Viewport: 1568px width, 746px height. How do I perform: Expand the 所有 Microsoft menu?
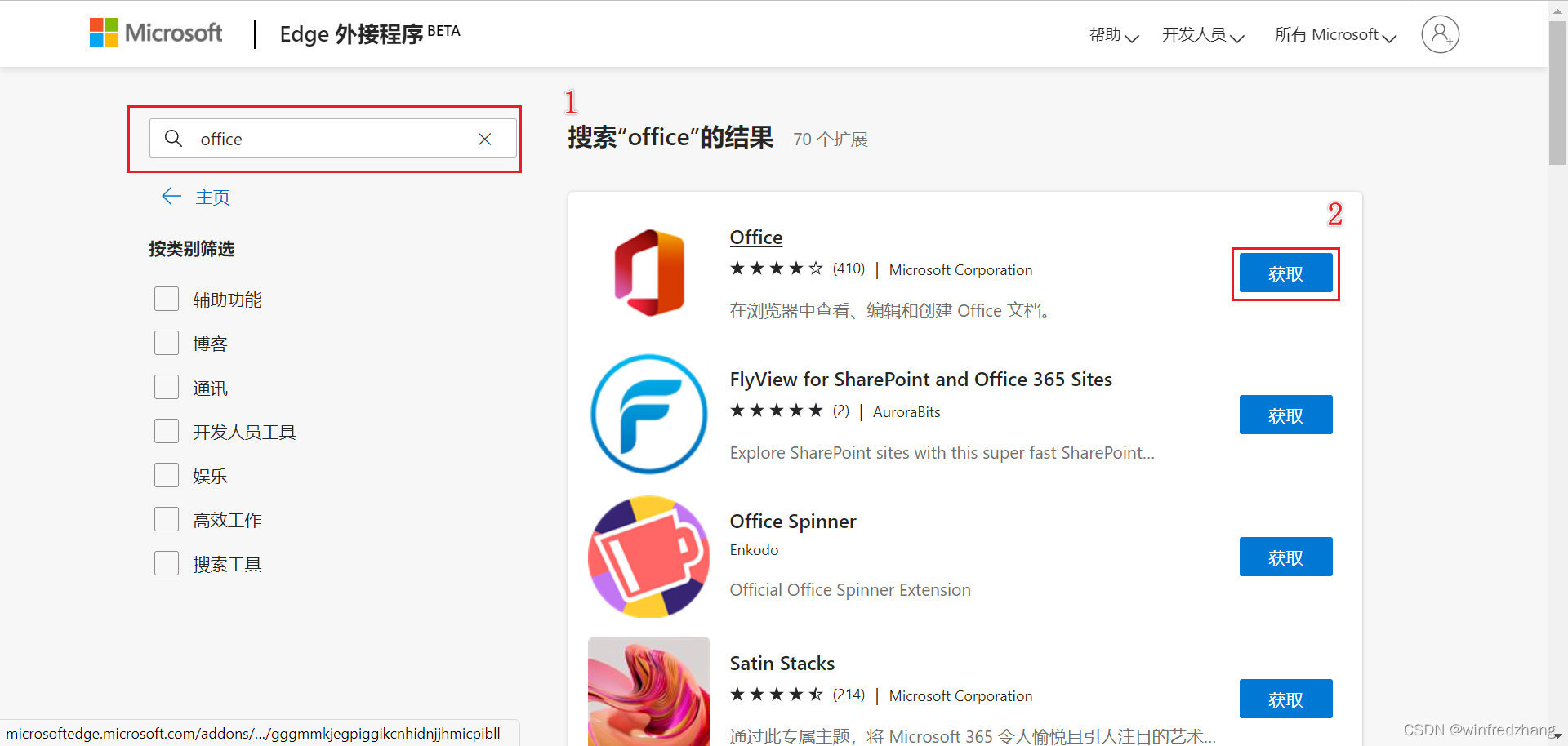[1335, 34]
